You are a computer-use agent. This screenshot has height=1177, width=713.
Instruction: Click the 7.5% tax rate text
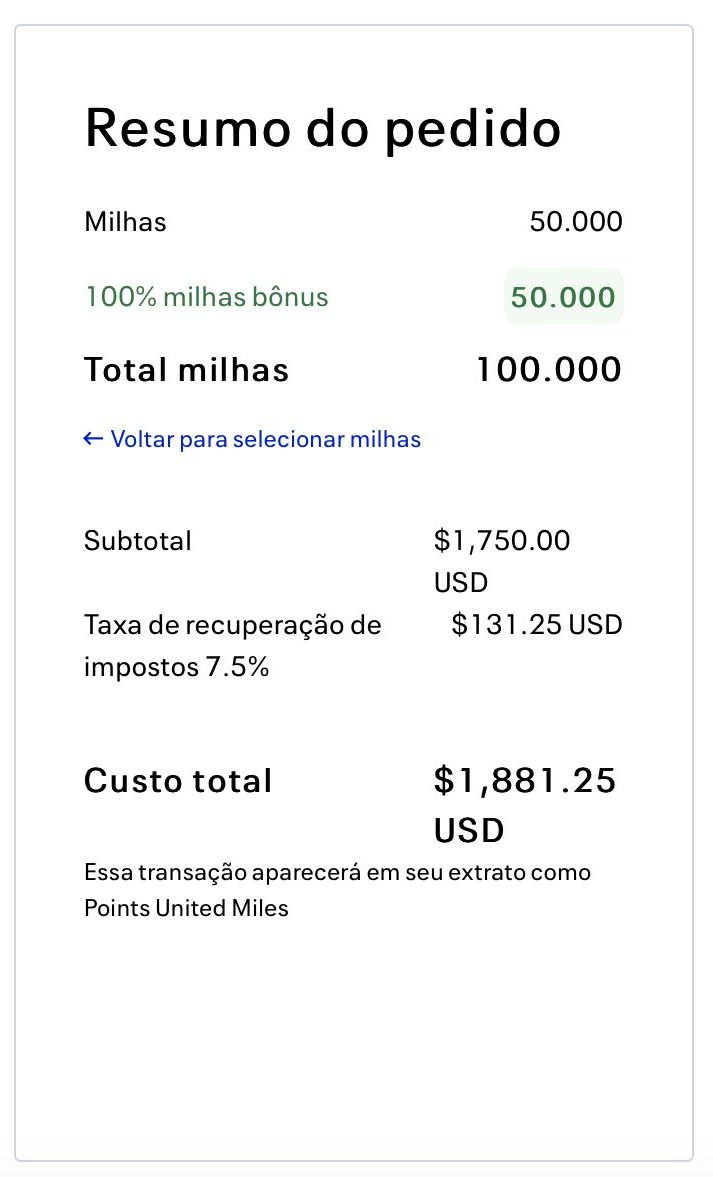(237, 667)
